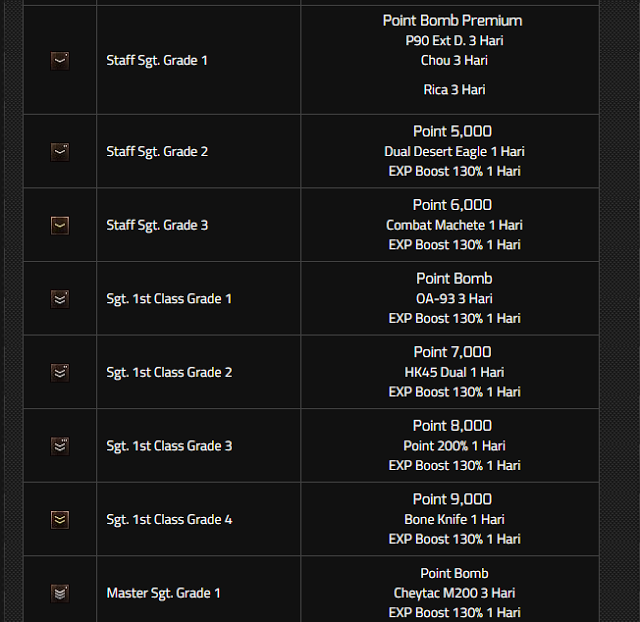
Task: Select the P90 Ext D. 3 Hari reward
Action: [x=454, y=41]
